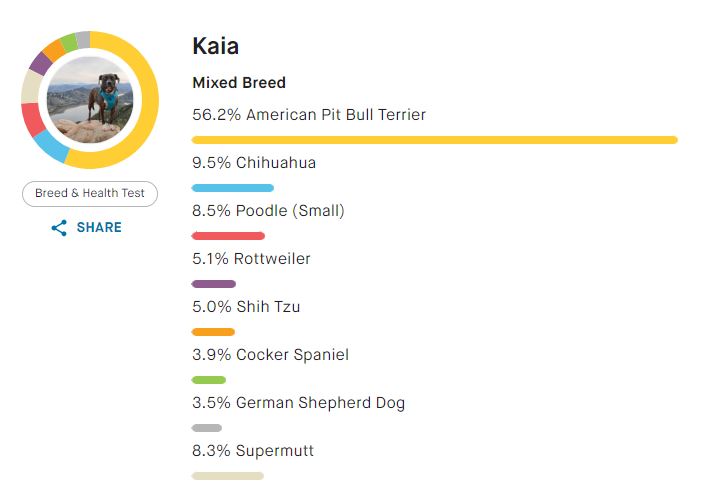Click the red Poodle (Small) bar

[228, 236]
